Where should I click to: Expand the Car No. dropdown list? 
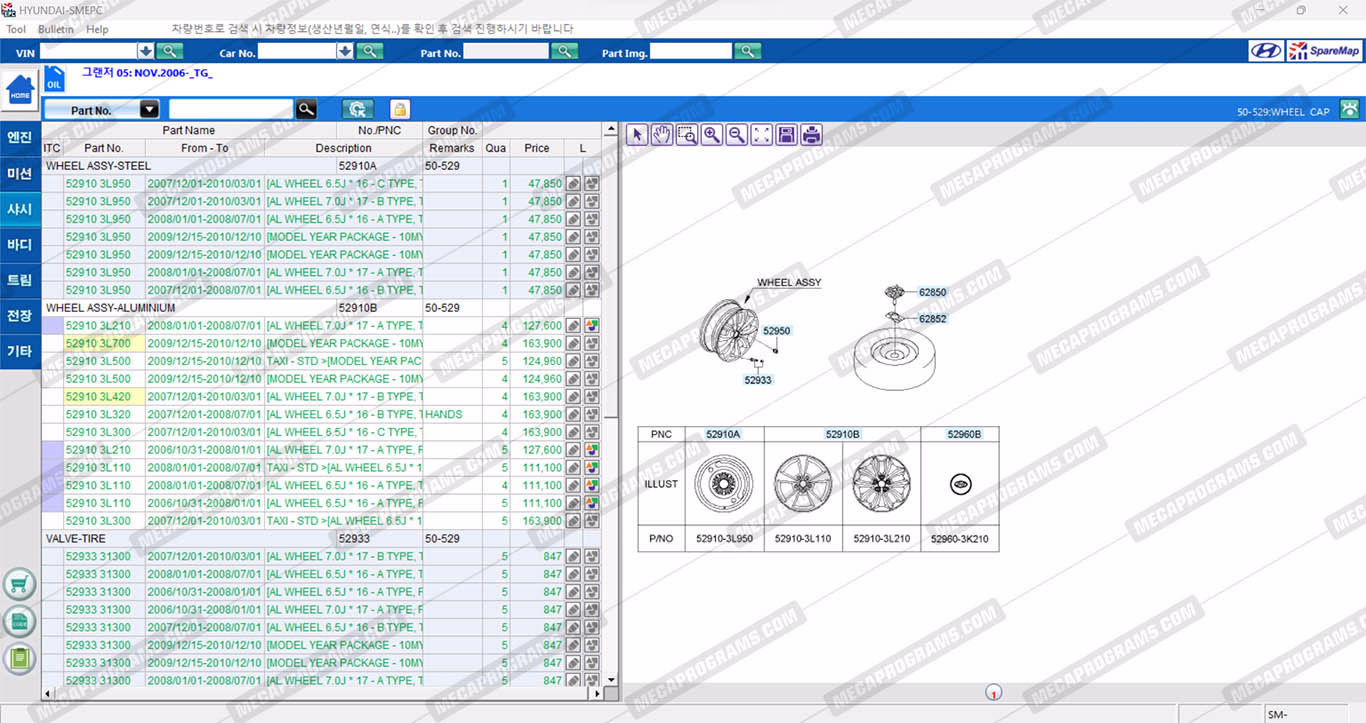click(346, 51)
